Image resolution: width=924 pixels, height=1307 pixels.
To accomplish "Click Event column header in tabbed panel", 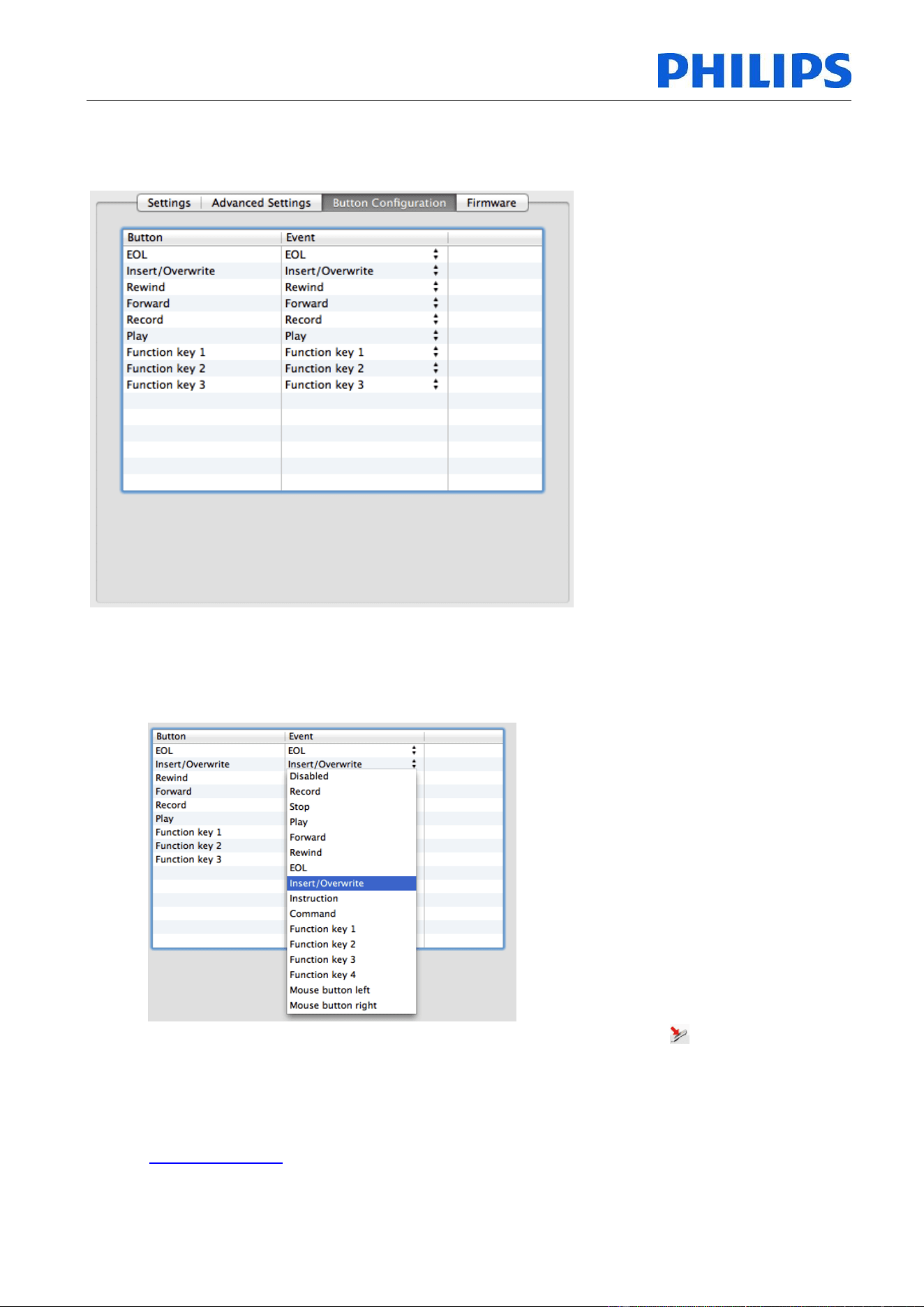I will (x=364, y=237).
